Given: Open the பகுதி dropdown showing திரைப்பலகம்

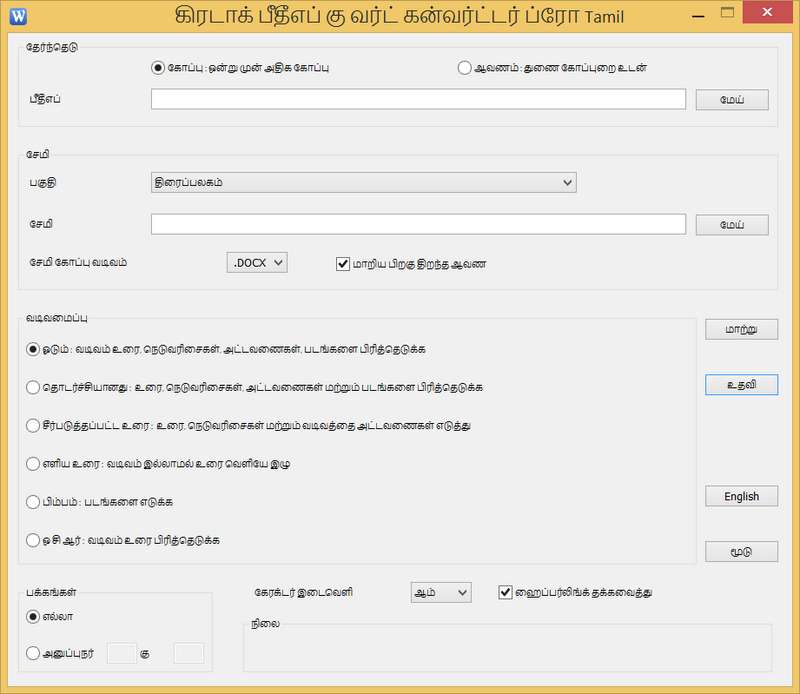Looking at the screenshot, I should [x=363, y=182].
